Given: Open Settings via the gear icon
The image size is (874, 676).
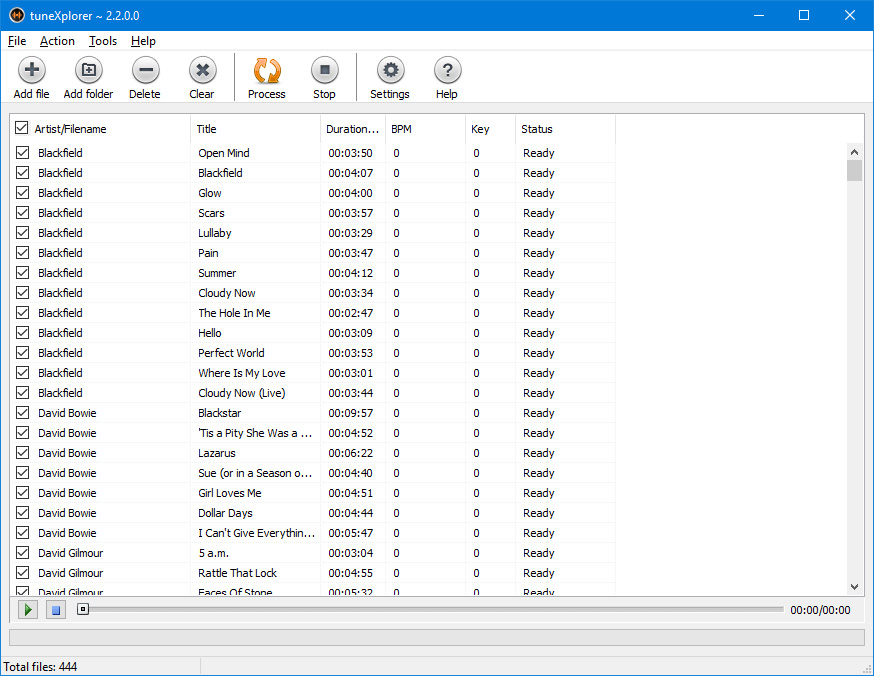Looking at the screenshot, I should tap(390, 70).
